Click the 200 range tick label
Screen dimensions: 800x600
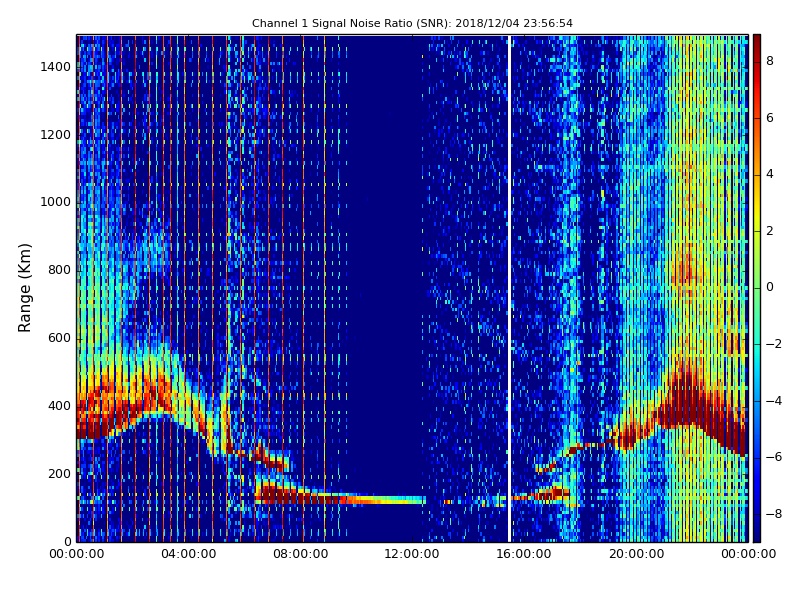pyautogui.click(x=59, y=474)
